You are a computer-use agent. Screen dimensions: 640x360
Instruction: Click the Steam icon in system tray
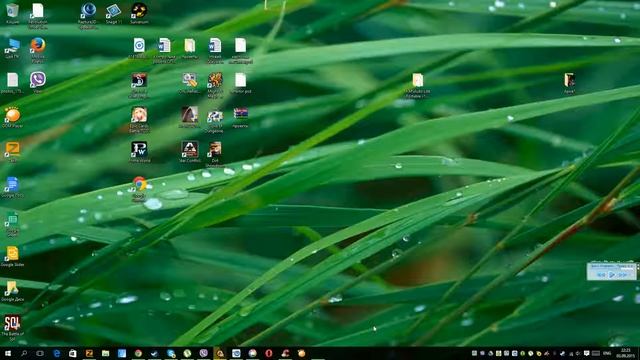pyautogui.click(x=562, y=353)
